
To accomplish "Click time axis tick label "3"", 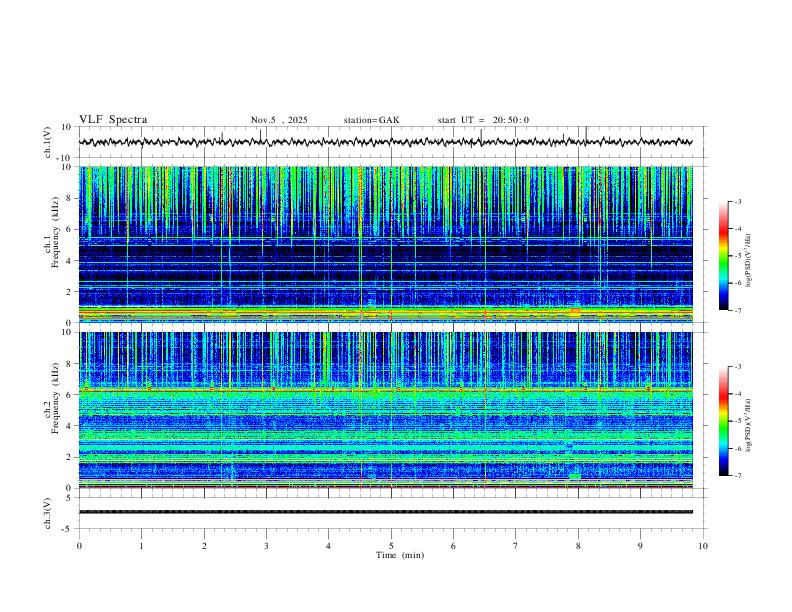I will [266, 546].
